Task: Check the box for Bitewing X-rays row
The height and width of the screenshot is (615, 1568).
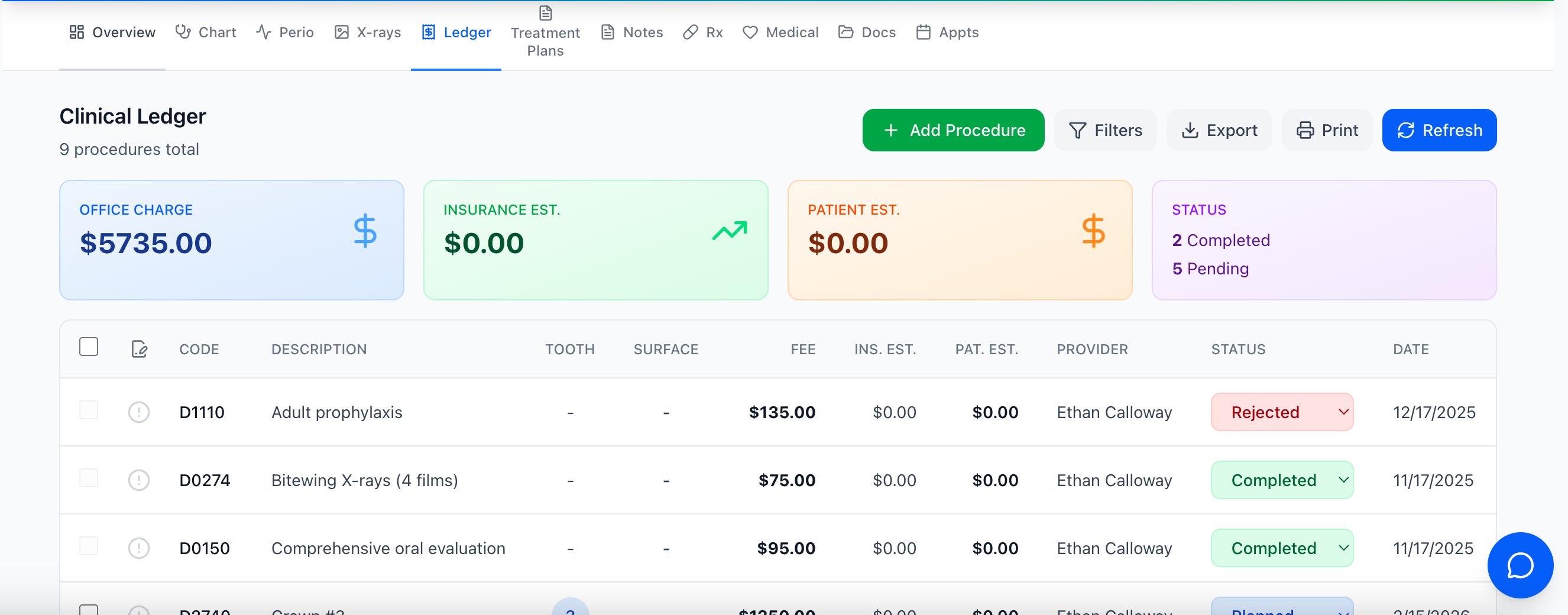Action: tap(89, 478)
